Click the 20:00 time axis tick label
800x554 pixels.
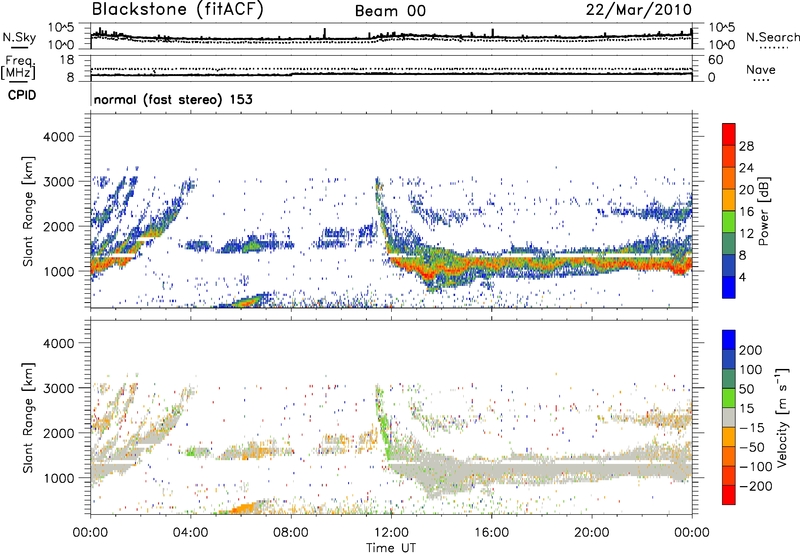point(591,533)
